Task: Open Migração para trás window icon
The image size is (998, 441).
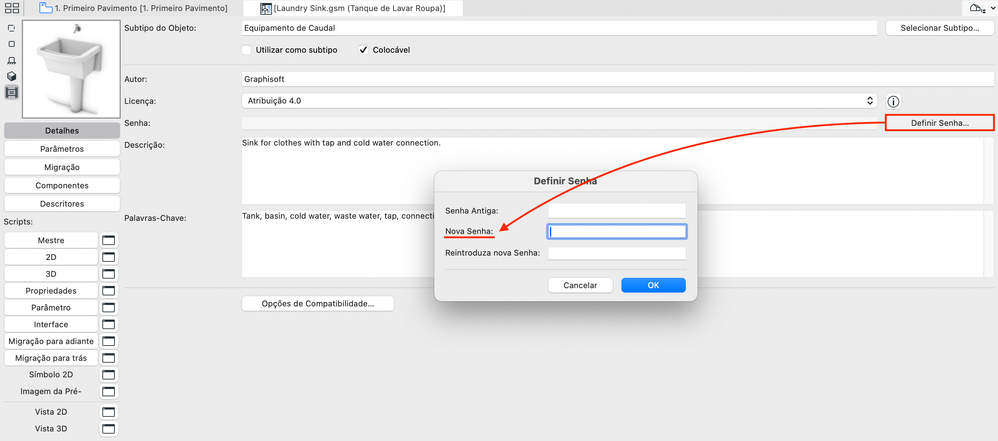Action: tap(109, 358)
